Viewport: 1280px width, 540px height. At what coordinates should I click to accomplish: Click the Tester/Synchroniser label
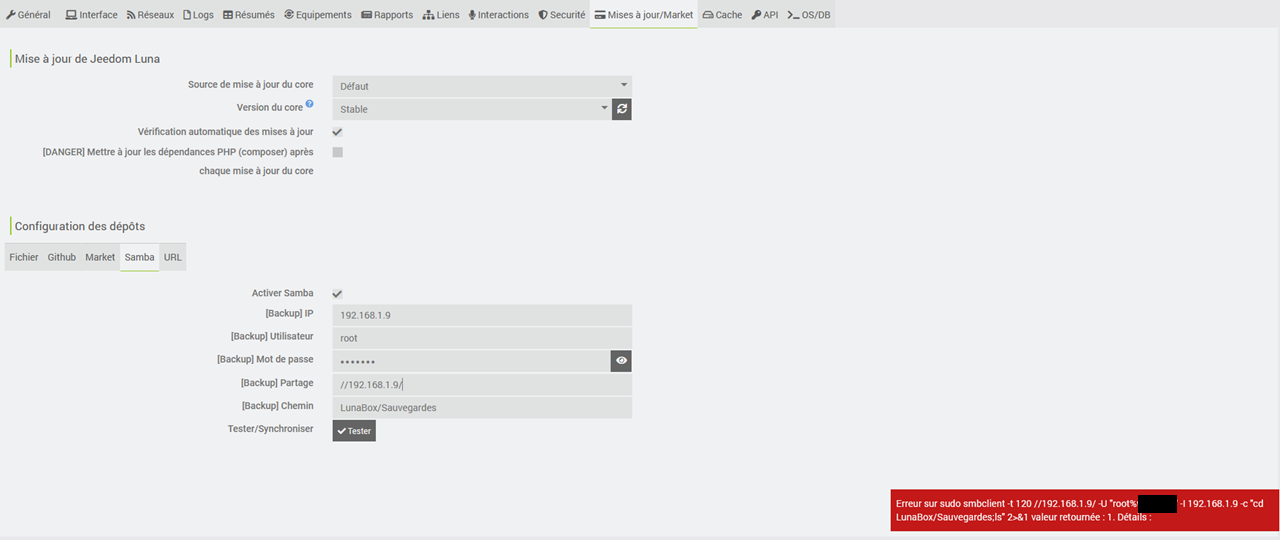pos(270,428)
